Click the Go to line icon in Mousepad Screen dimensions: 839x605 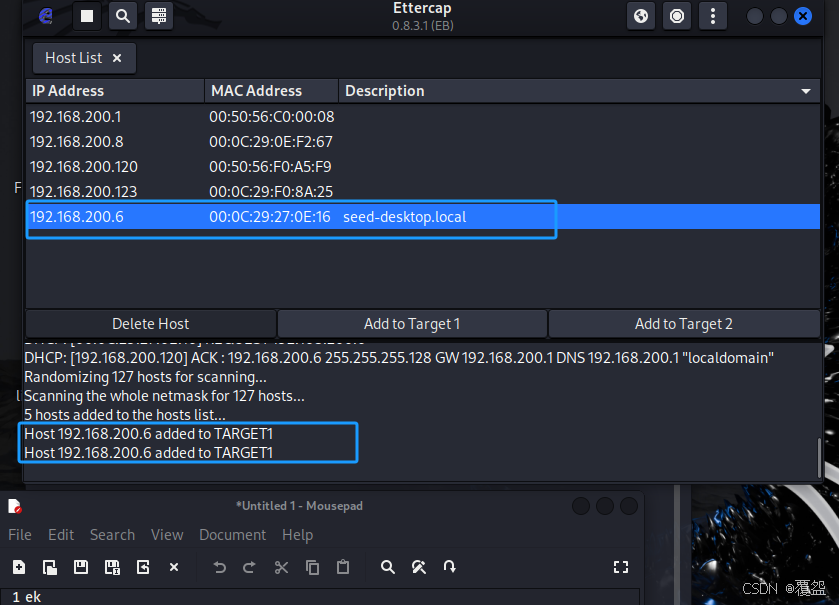click(x=449, y=567)
